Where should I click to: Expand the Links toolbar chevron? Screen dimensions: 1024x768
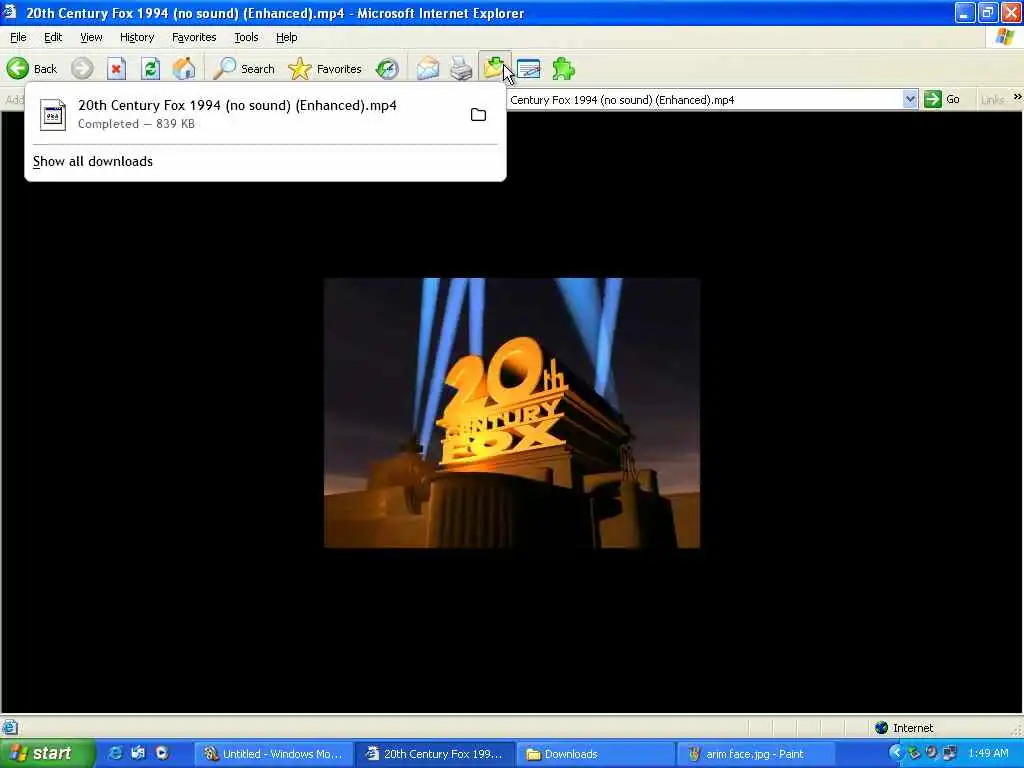(1017, 97)
